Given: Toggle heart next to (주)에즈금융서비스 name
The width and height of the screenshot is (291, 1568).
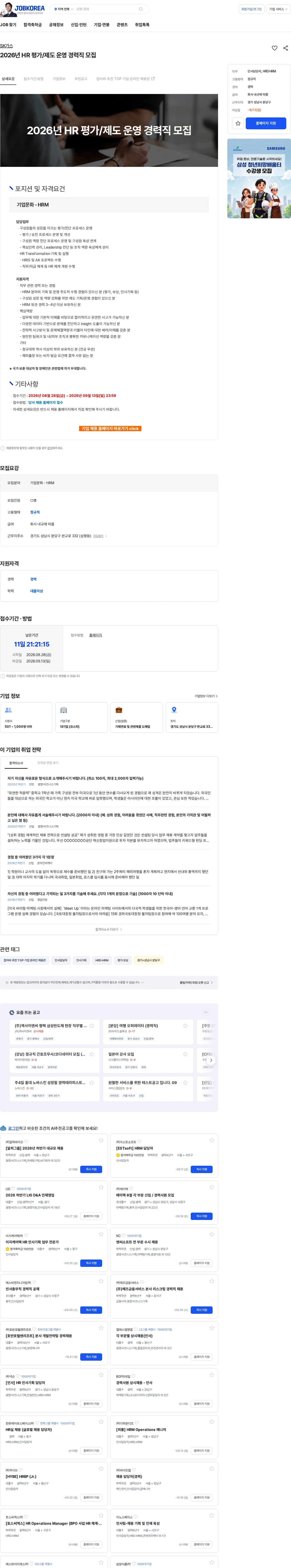Looking at the screenshot, I should pyautogui.click(x=142, y=1283).
